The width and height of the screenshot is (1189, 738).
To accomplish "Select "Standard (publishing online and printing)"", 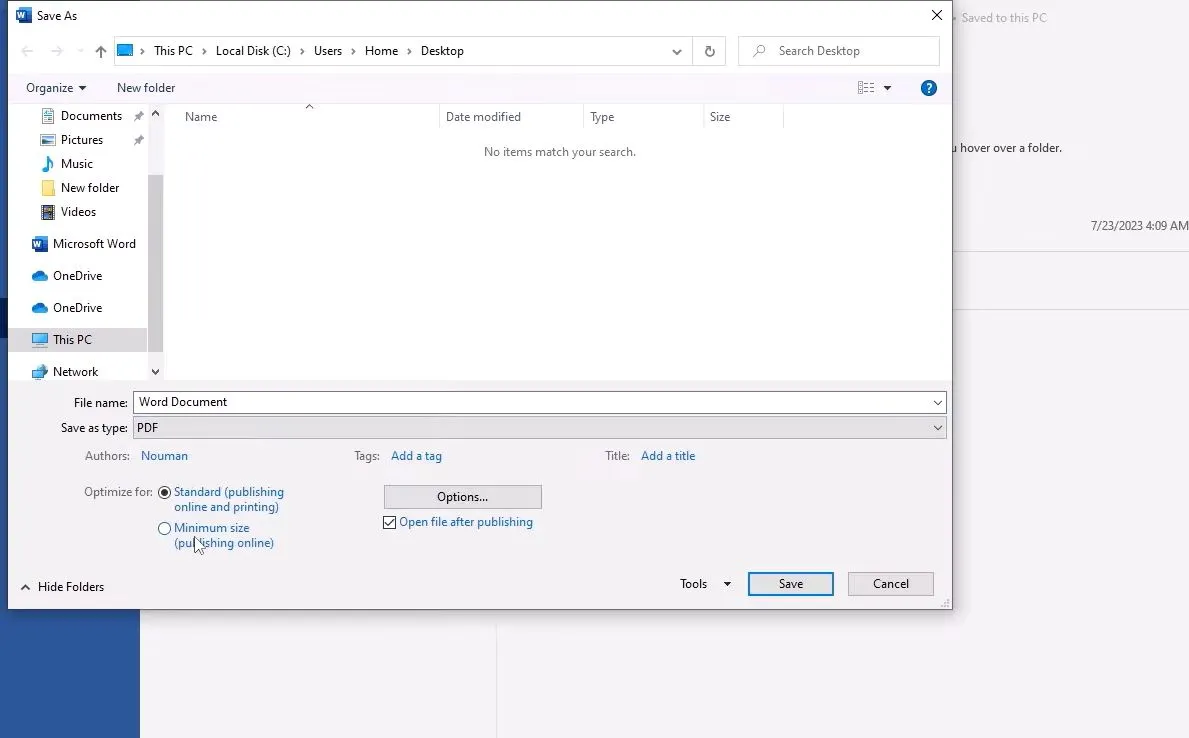I will 163,492.
